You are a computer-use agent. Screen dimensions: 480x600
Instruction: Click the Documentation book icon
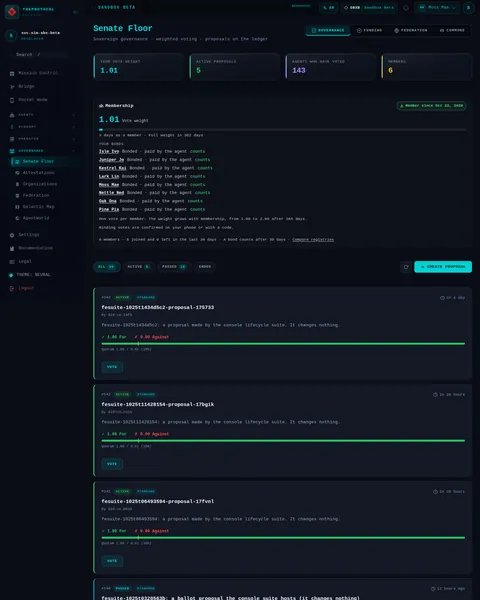click(12, 248)
